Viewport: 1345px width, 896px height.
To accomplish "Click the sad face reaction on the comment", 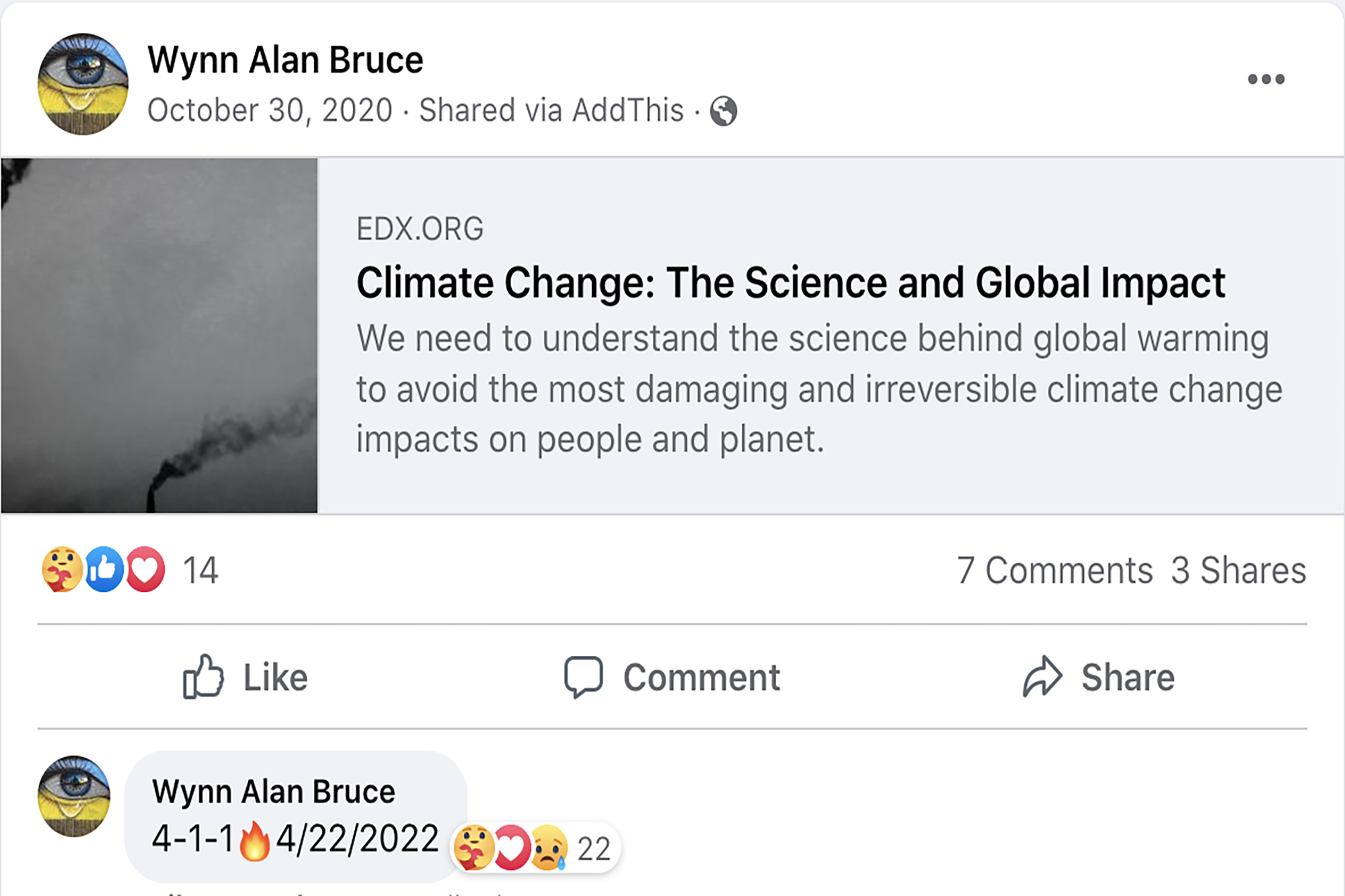I will point(549,848).
